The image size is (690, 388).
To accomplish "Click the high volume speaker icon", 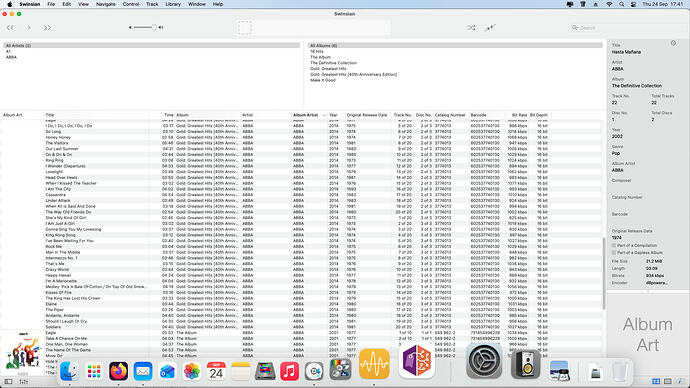I will pyautogui.click(x=161, y=27).
